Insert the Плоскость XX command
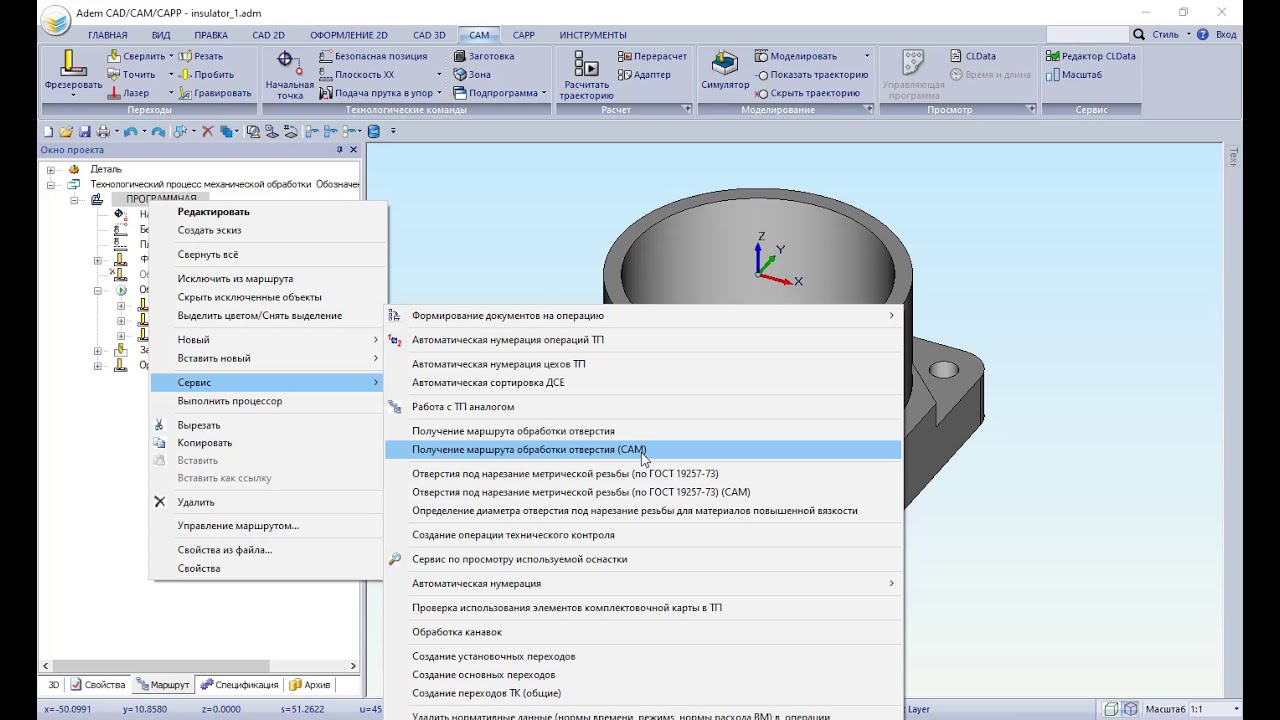The image size is (1280, 720). [x=356, y=74]
